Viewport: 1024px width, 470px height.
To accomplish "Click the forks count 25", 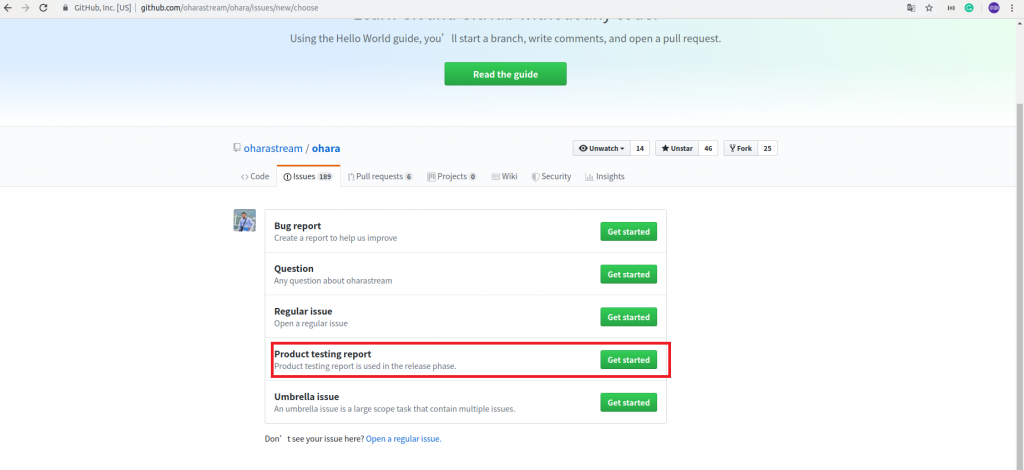I will click(x=767, y=148).
